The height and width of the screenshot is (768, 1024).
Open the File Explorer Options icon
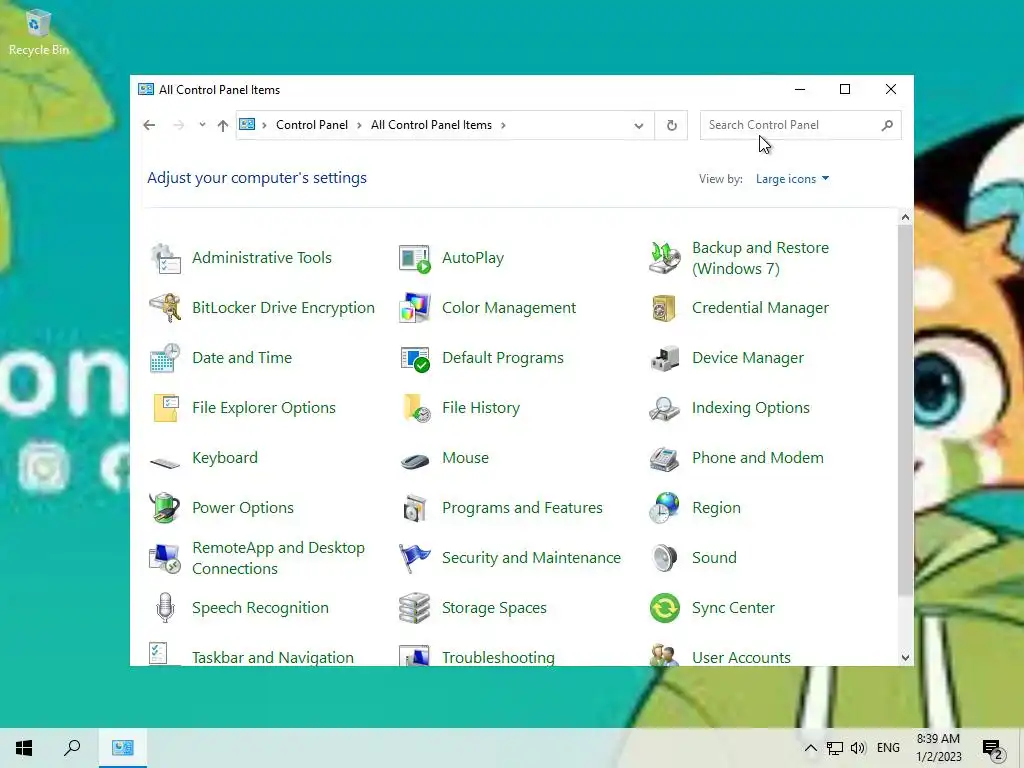click(165, 408)
